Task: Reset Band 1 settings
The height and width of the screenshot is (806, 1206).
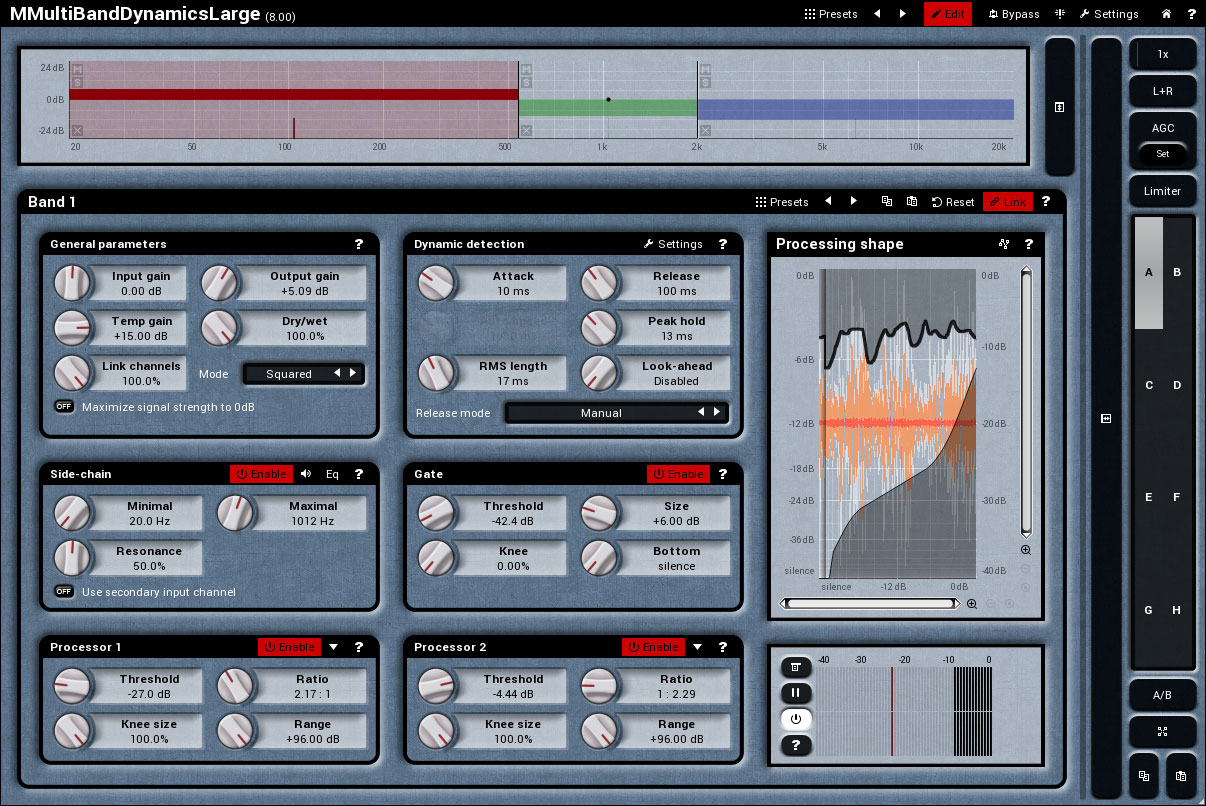Action: tap(953, 201)
